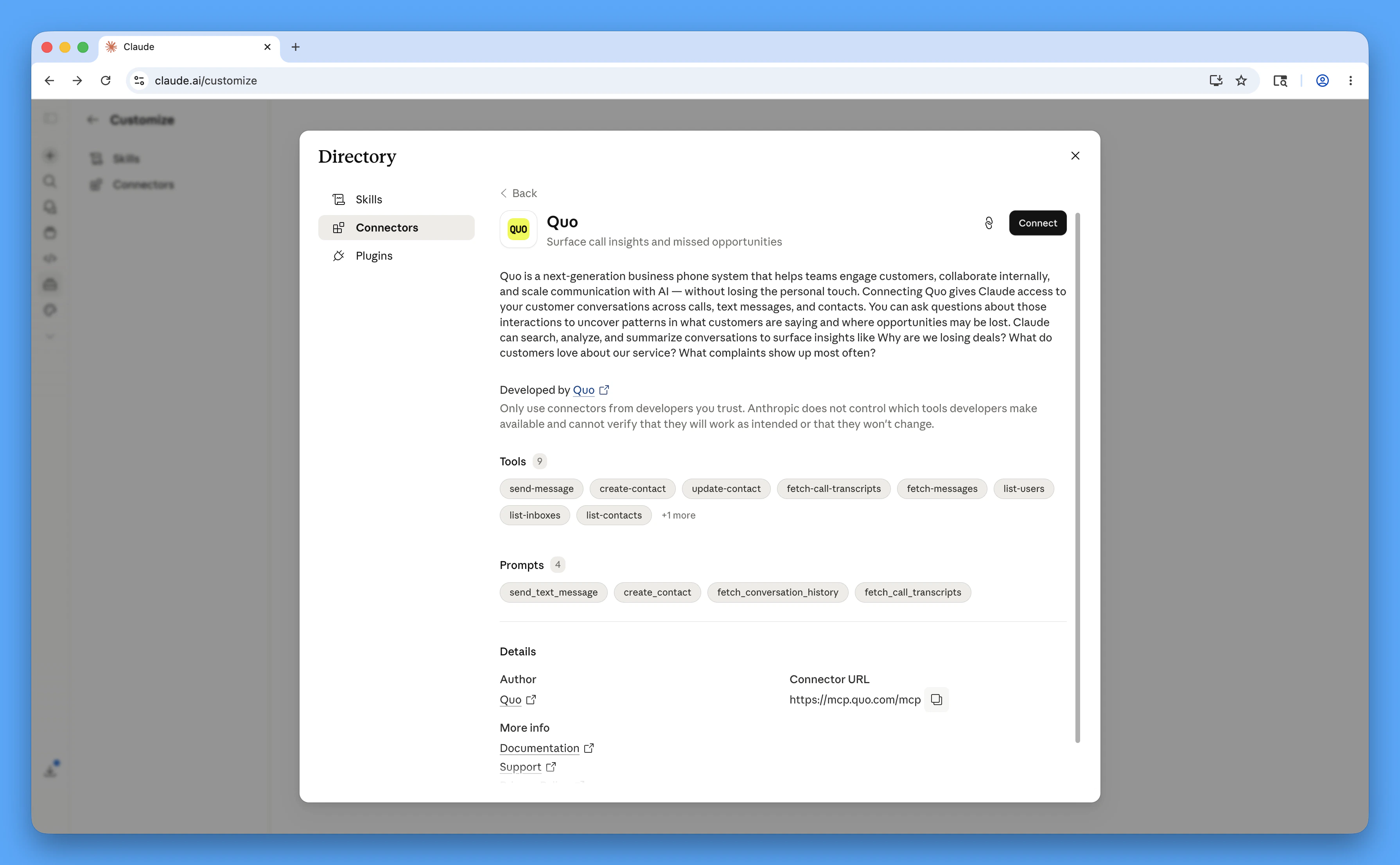Select the list-contacts tool chip
1400x865 pixels.
coord(614,515)
